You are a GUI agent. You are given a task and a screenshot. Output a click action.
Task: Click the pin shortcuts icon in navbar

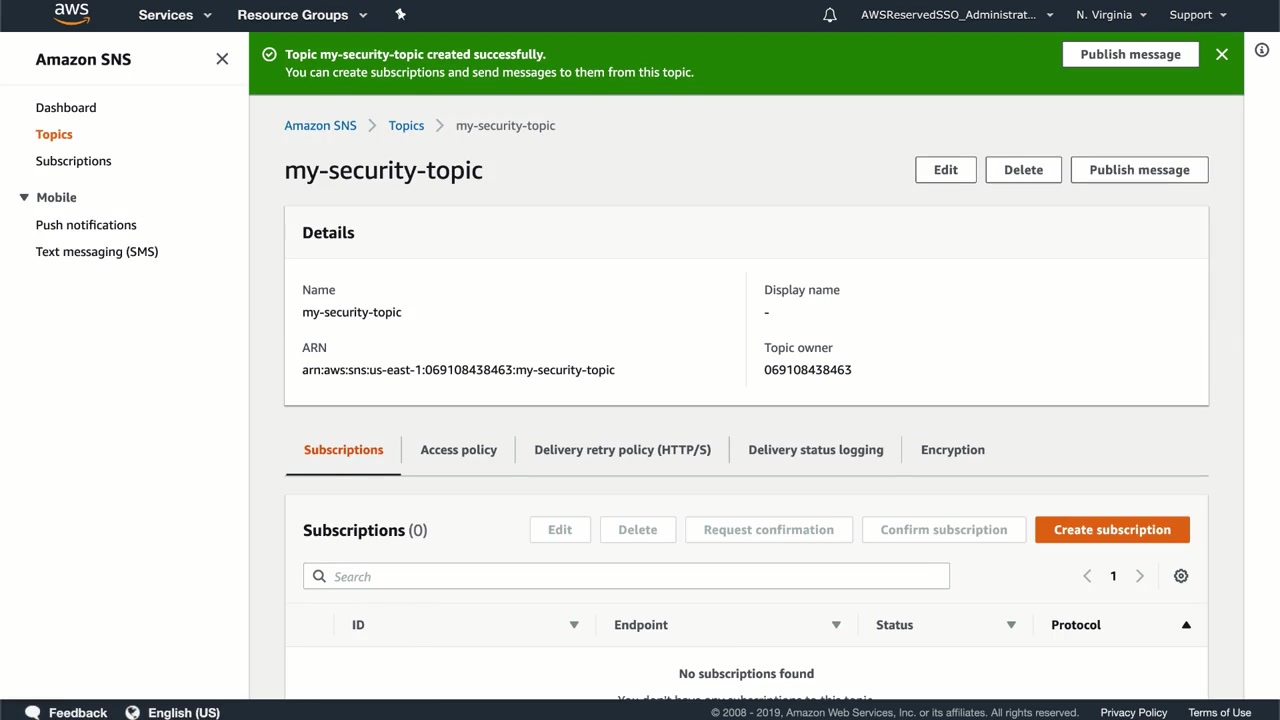400,14
